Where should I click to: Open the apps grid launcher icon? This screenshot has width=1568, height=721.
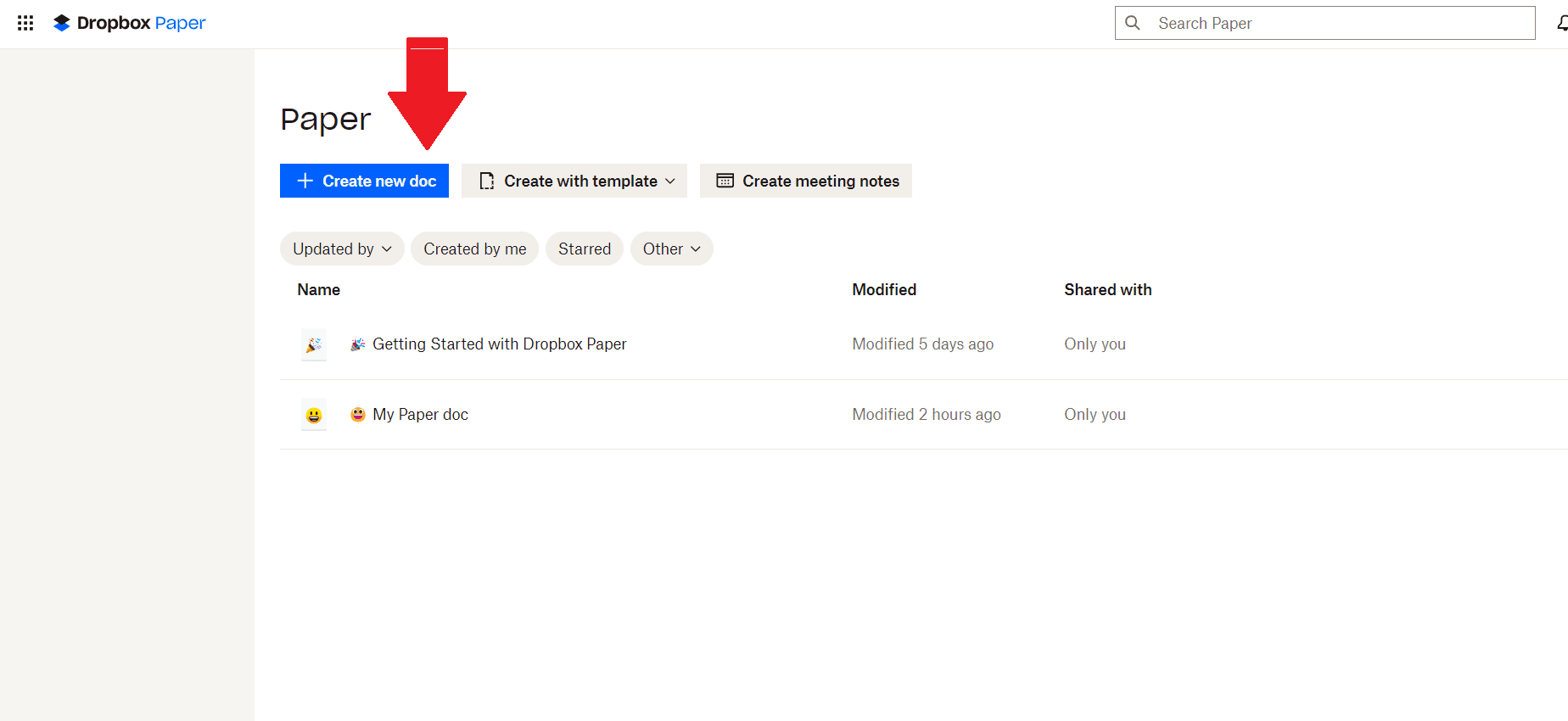25,23
